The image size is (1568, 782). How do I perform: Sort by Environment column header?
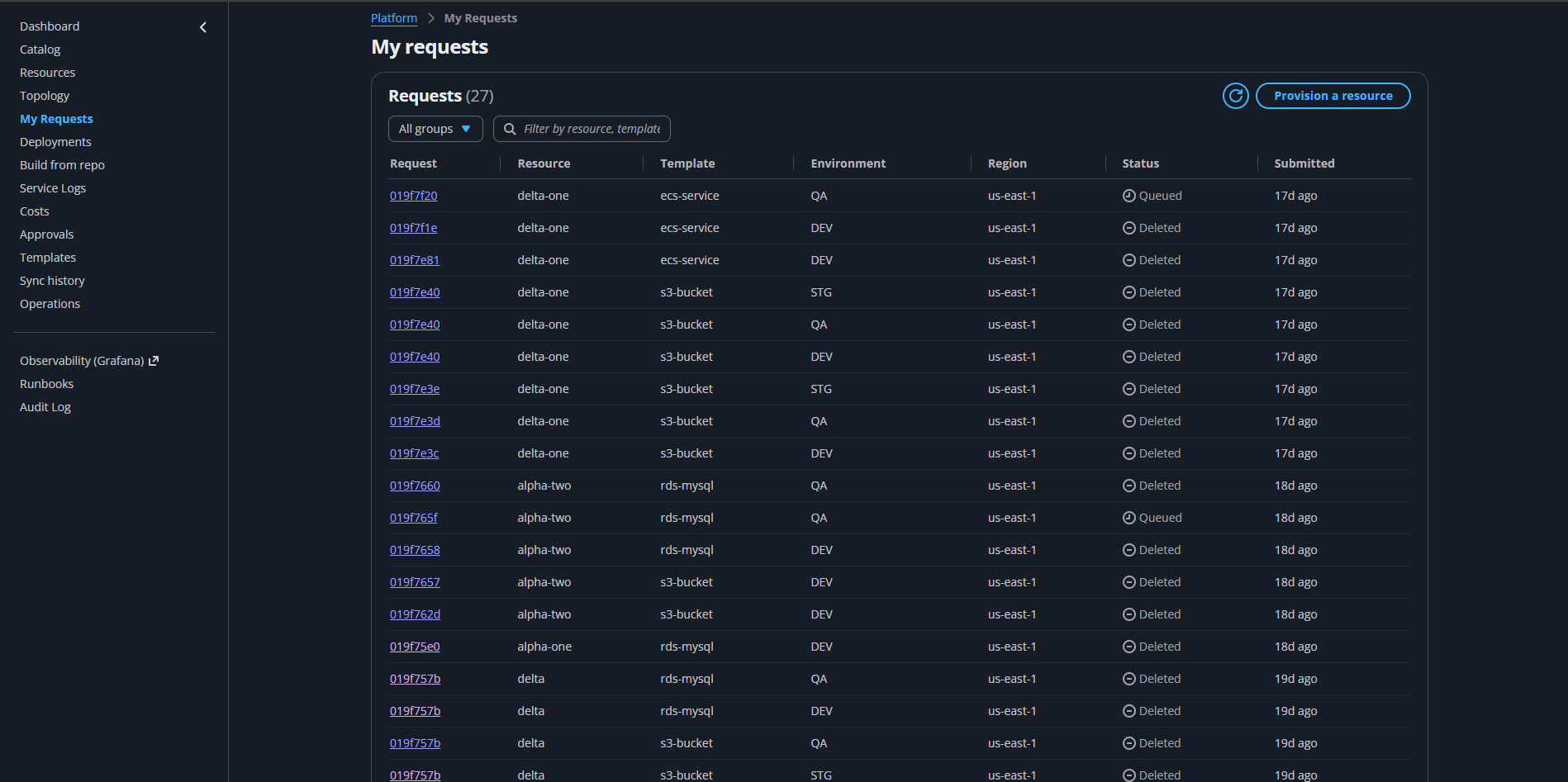coord(848,164)
